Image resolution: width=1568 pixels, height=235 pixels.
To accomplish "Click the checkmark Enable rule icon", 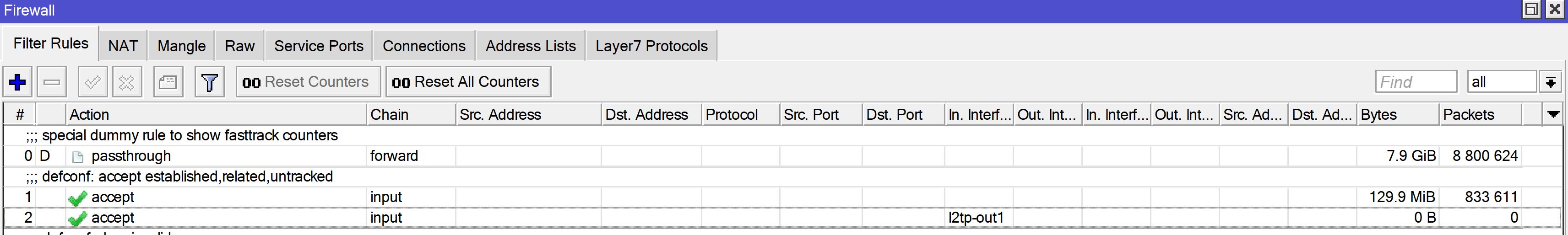I will click(x=92, y=82).
